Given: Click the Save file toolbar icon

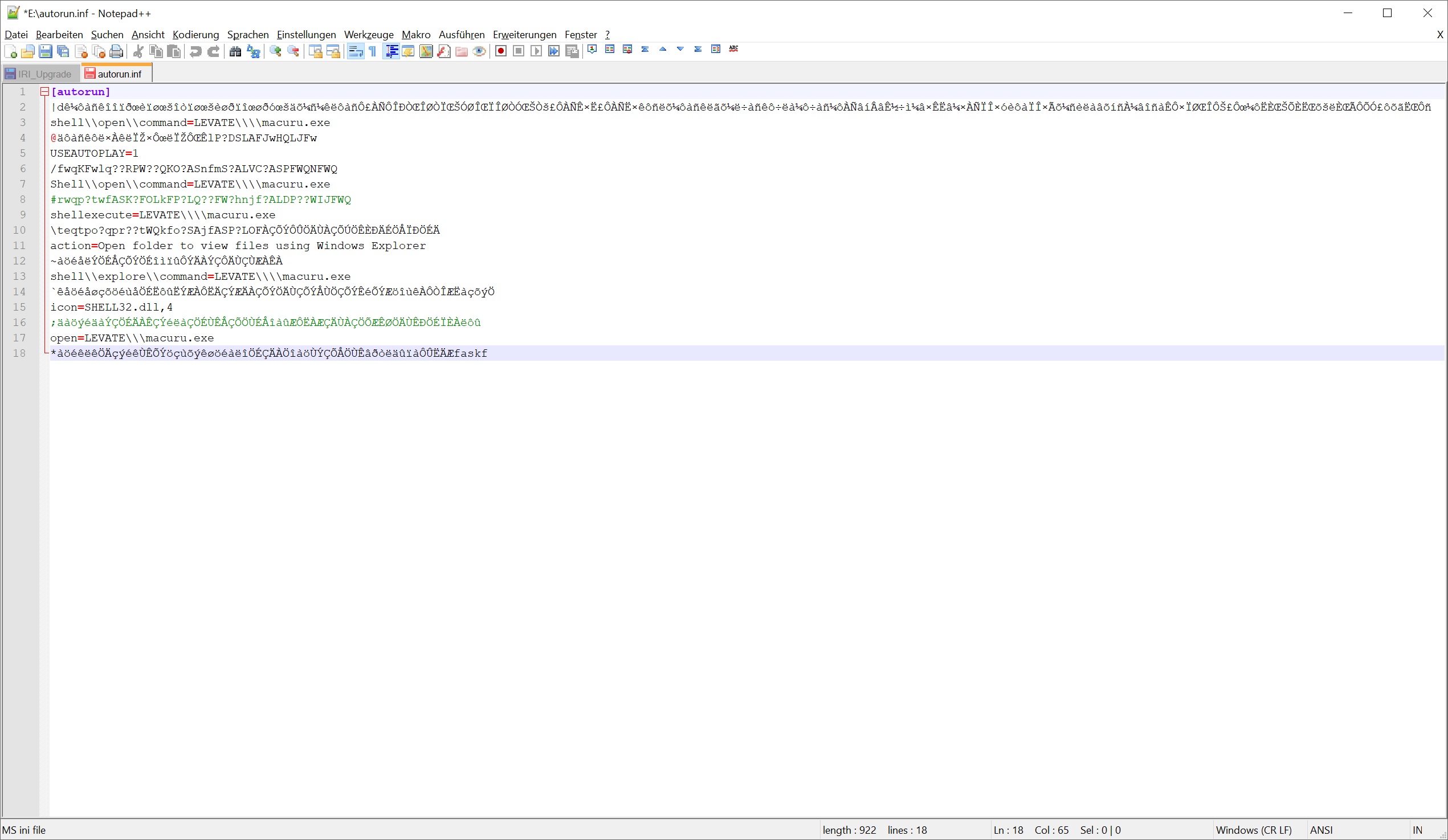Looking at the screenshot, I should [x=46, y=52].
